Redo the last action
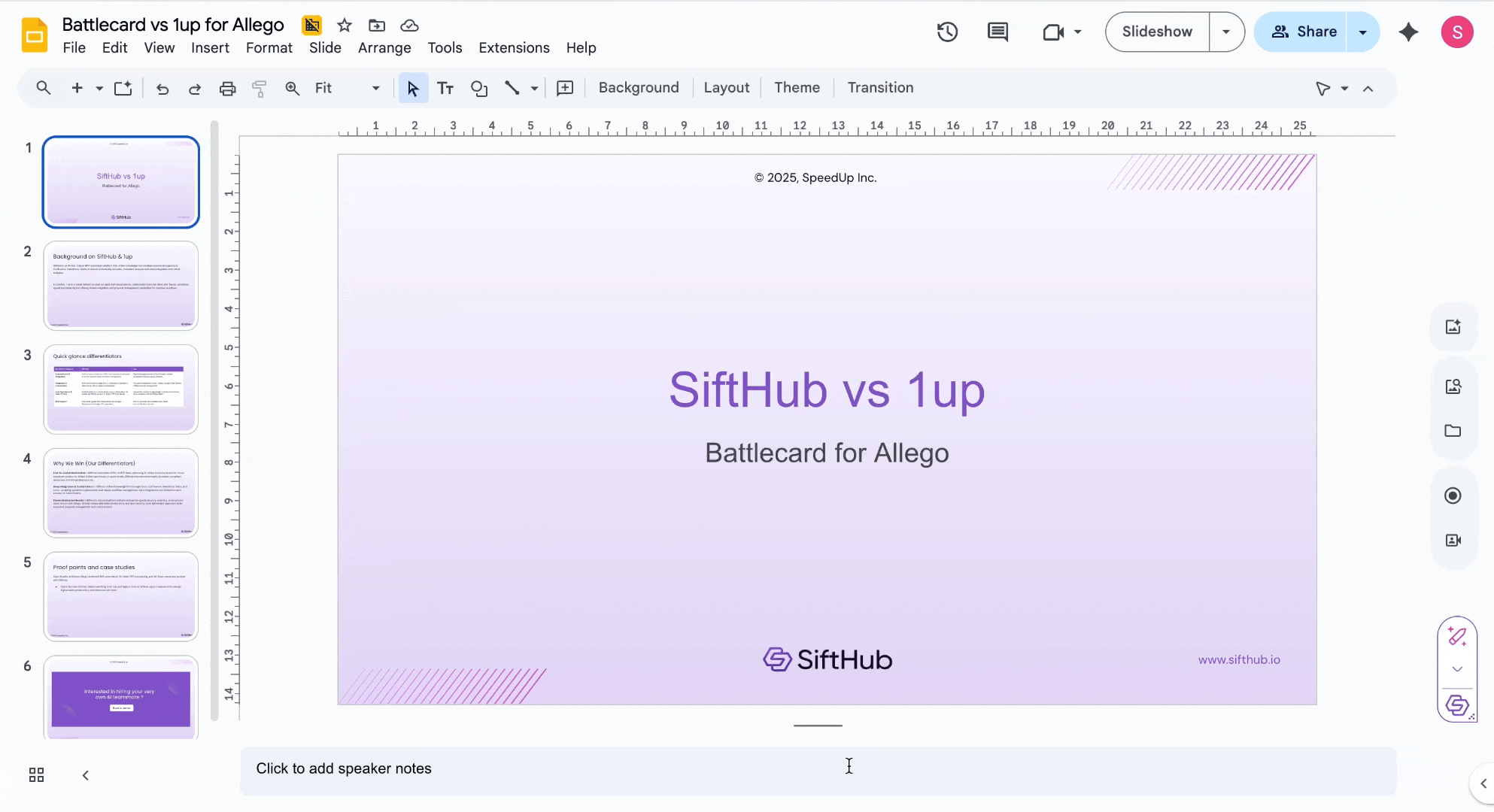Screen dimensions: 1494x812 tap(195, 88)
